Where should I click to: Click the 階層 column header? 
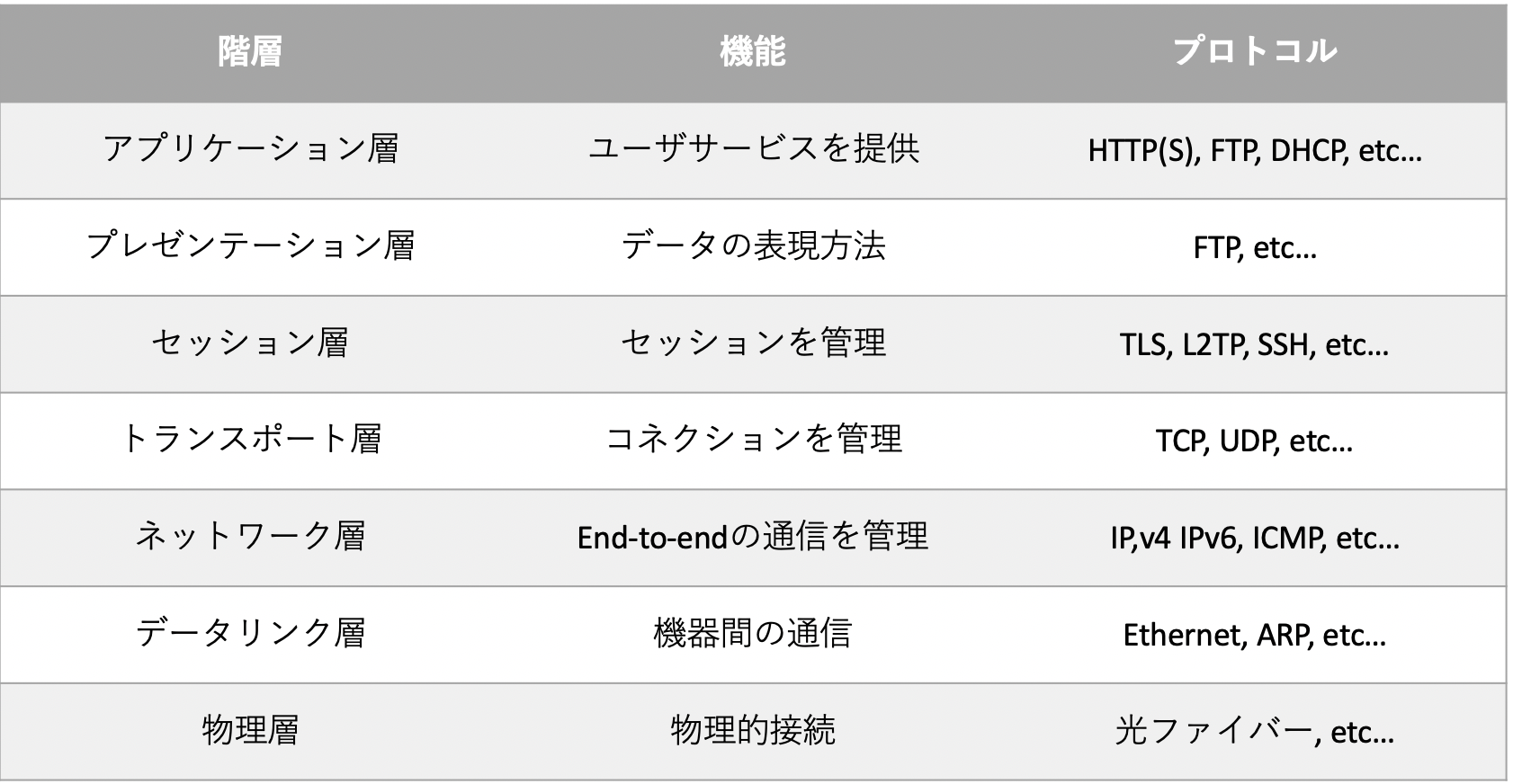pos(251,53)
